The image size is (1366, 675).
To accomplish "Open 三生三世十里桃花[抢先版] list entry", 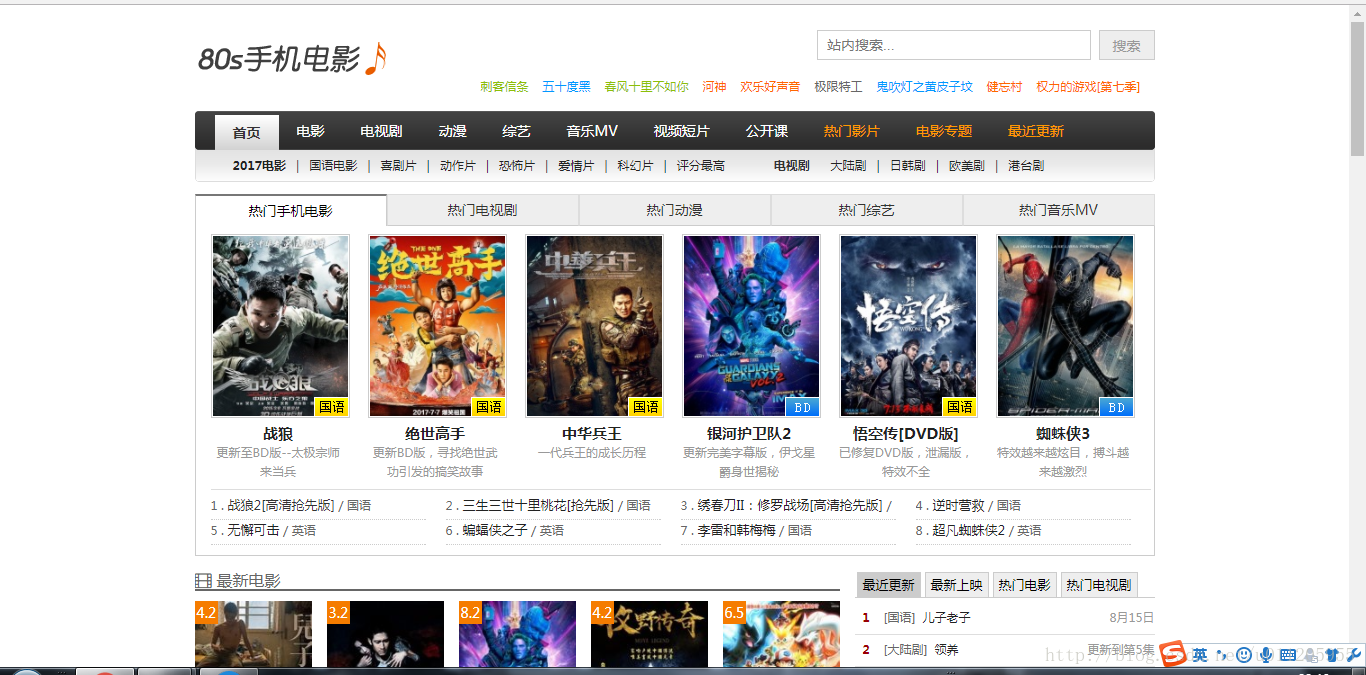I will [x=538, y=506].
